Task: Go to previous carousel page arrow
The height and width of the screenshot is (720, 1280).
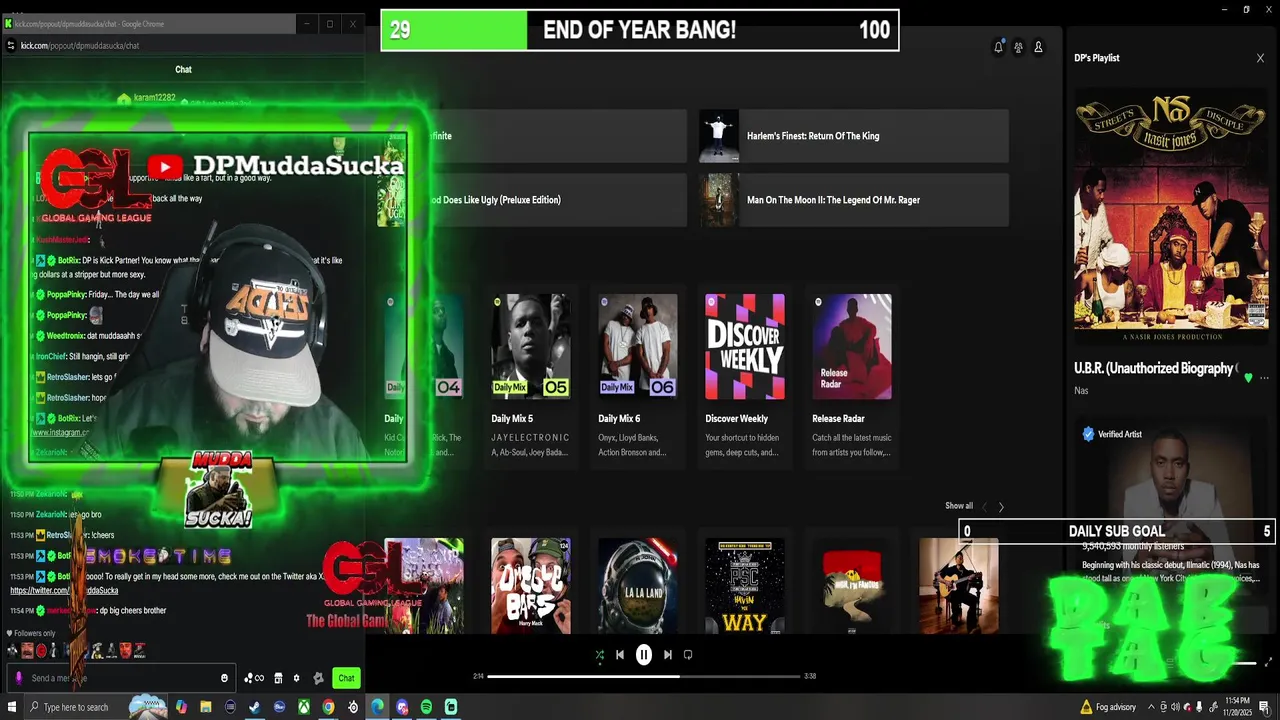Action: pyautogui.click(x=984, y=507)
